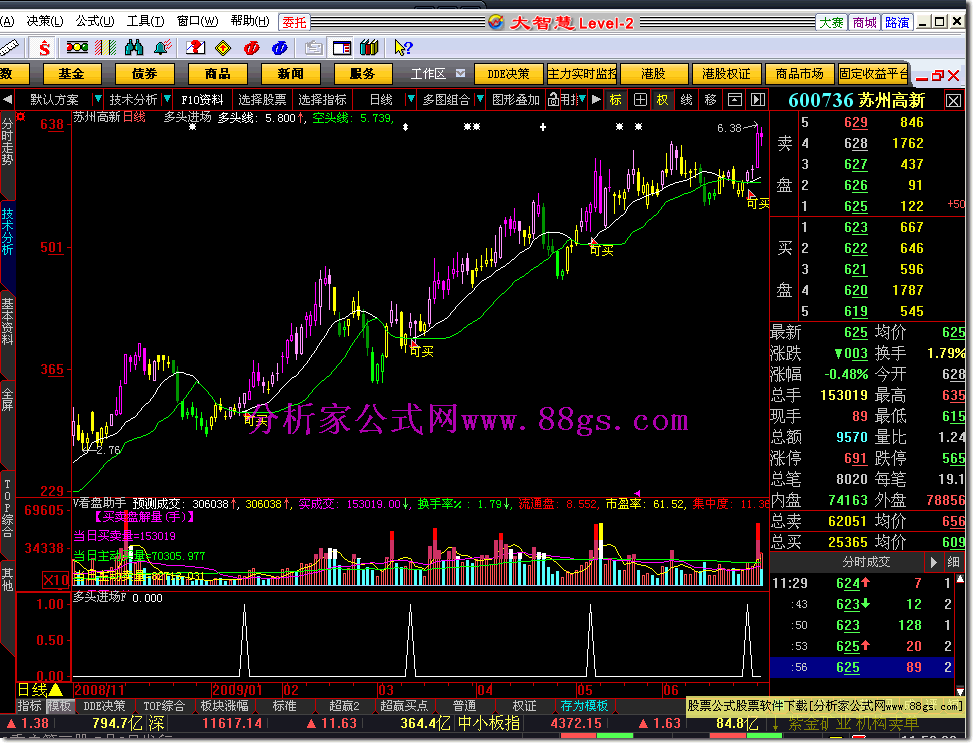
Task: Click the colored stripes toolbar icon
Action: tap(106, 48)
